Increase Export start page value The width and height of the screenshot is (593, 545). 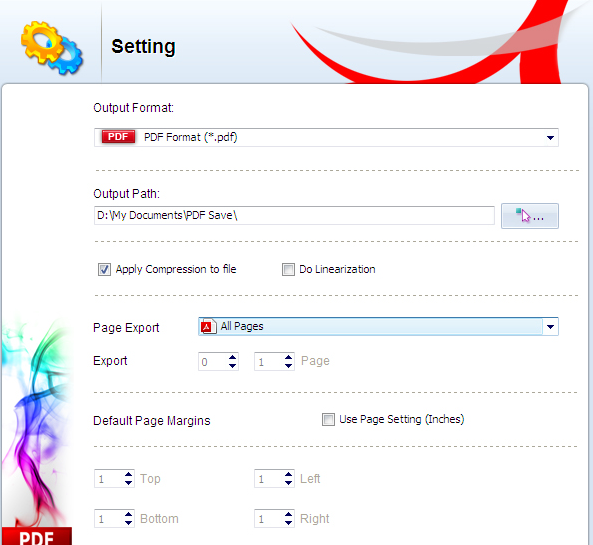[233, 357]
